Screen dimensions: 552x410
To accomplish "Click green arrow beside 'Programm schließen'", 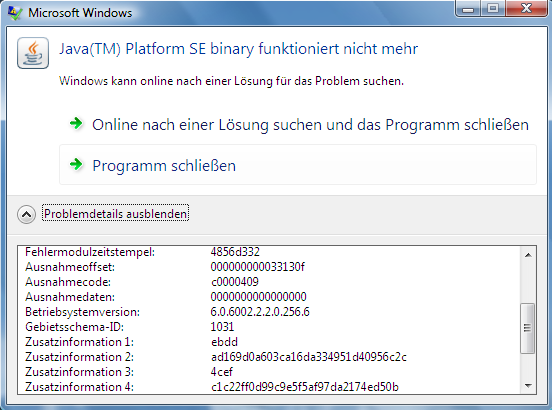I will click(76, 164).
